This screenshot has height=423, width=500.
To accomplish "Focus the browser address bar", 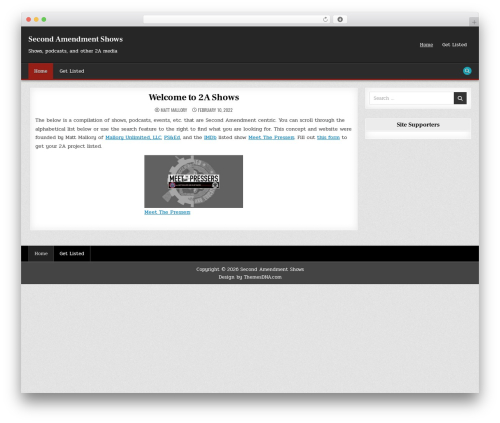I will click(237, 19).
